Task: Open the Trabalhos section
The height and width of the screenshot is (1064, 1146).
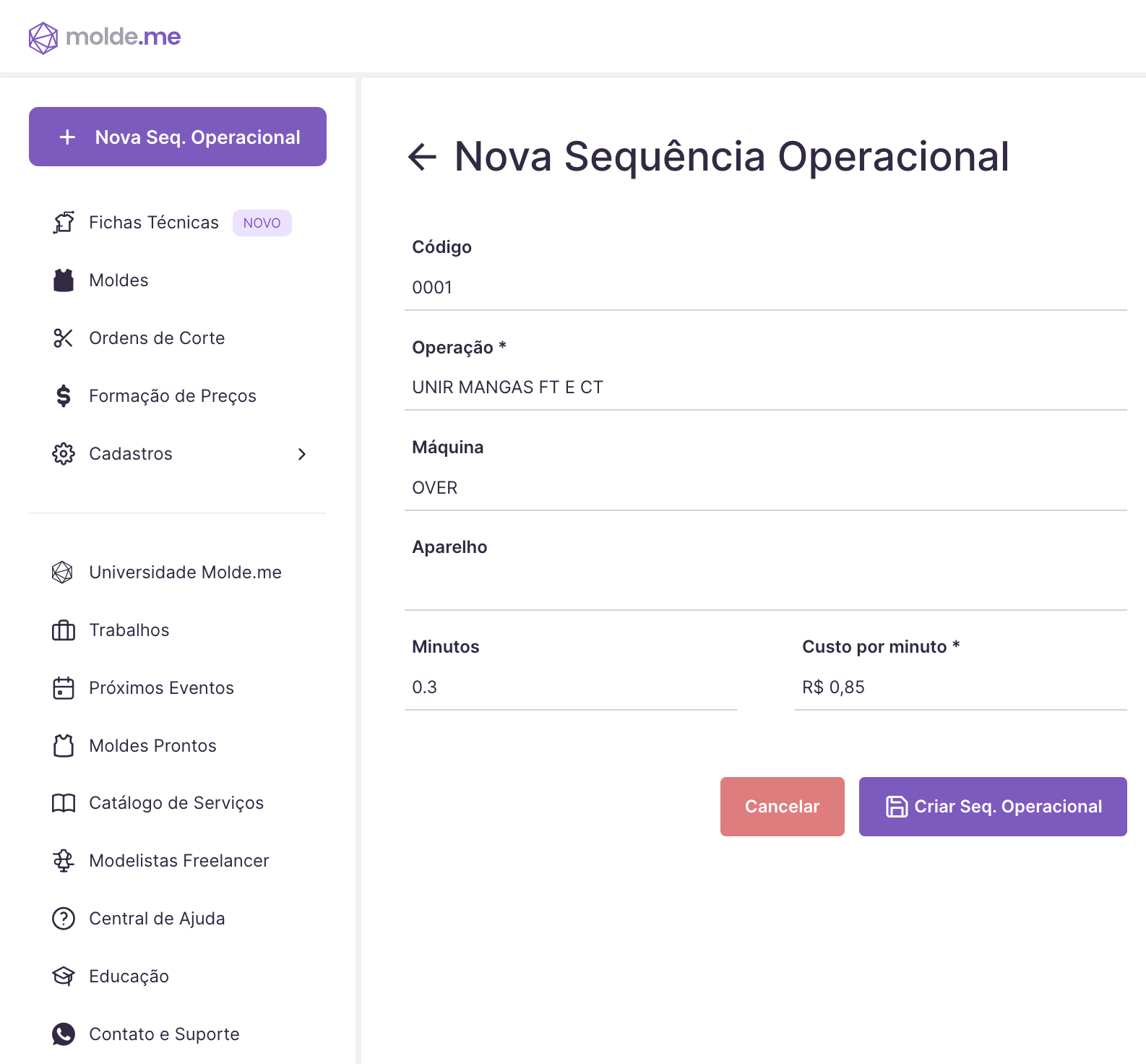Action: click(178, 630)
